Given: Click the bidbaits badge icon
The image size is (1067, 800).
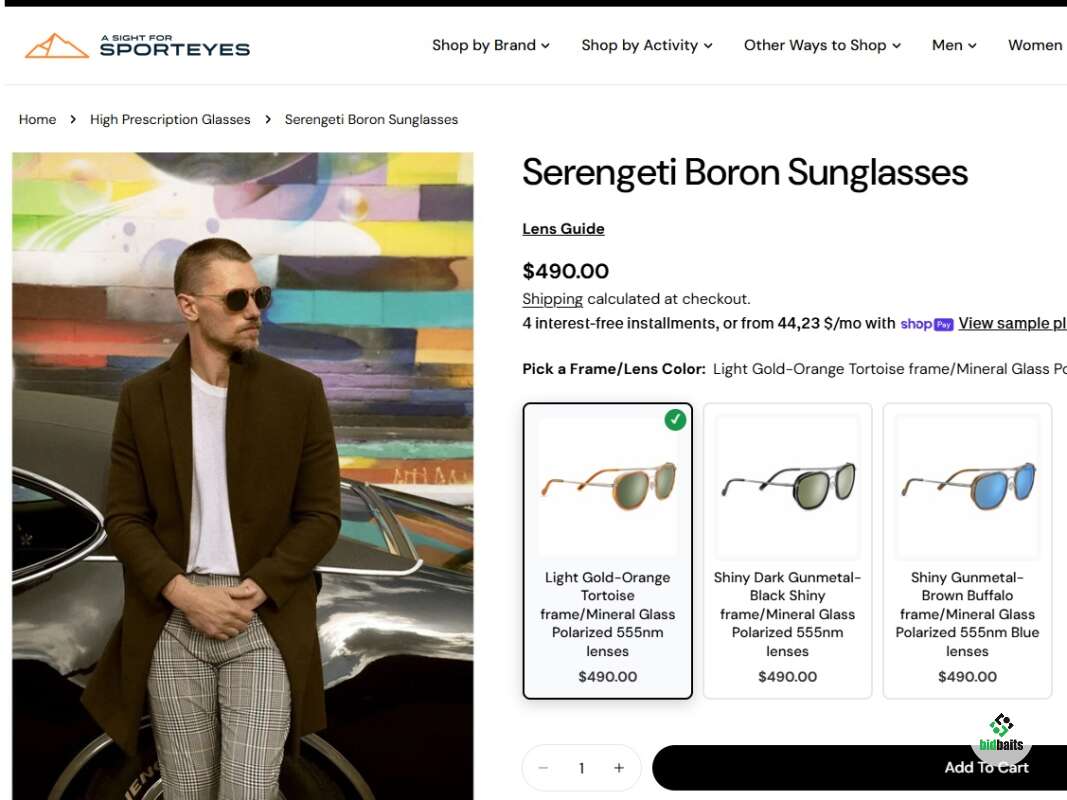Looking at the screenshot, I should click(x=1001, y=733).
